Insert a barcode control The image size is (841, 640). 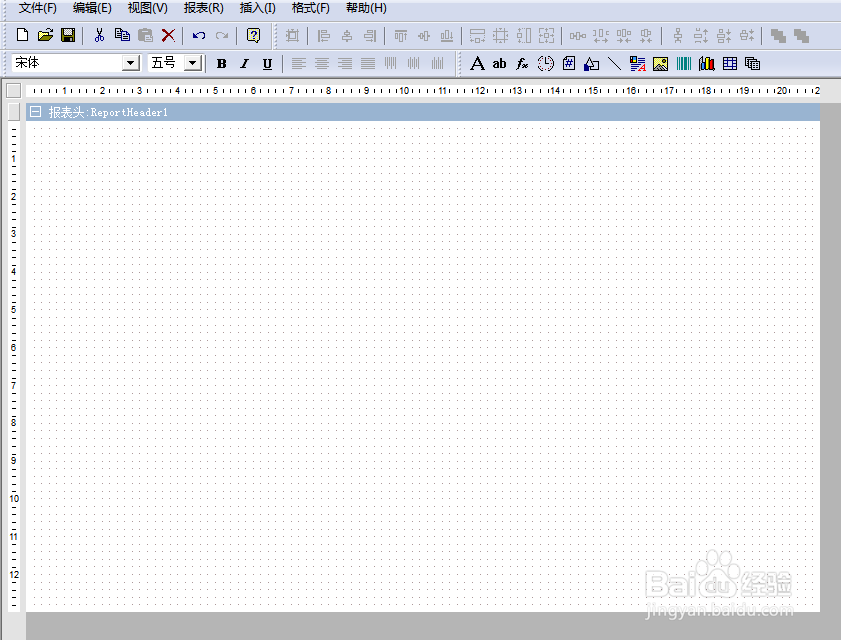click(684, 64)
